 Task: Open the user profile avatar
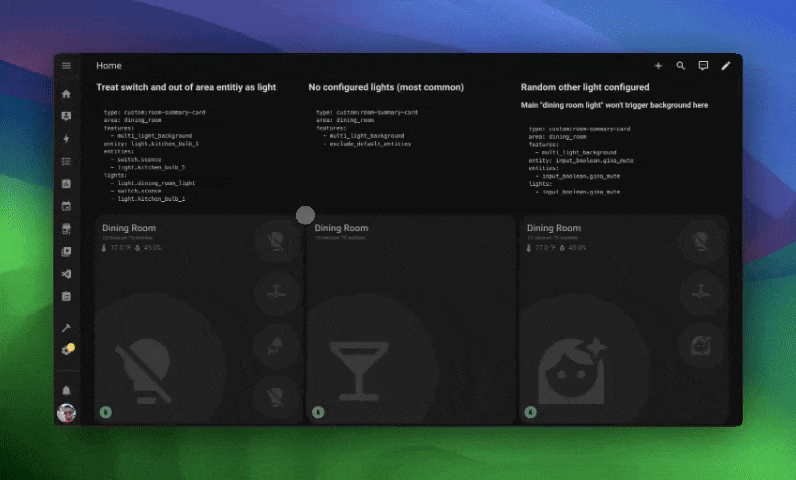coord(66,412)
